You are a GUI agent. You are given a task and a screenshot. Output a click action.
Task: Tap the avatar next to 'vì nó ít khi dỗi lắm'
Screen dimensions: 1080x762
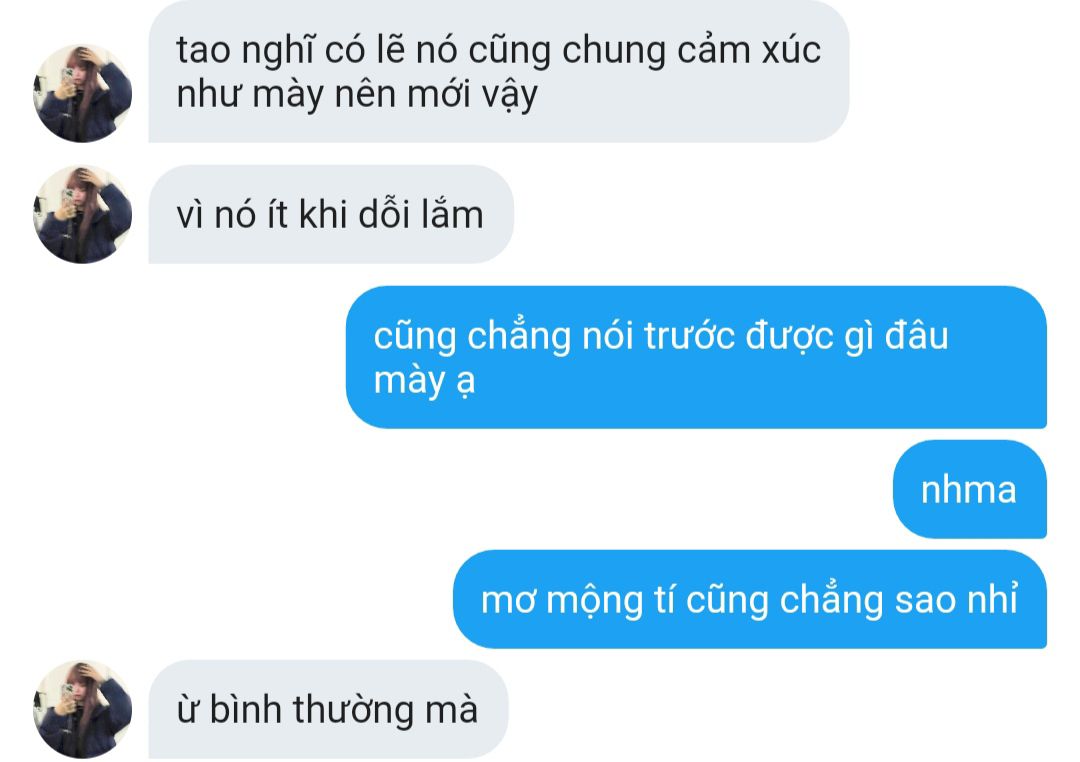click(83, 214)
